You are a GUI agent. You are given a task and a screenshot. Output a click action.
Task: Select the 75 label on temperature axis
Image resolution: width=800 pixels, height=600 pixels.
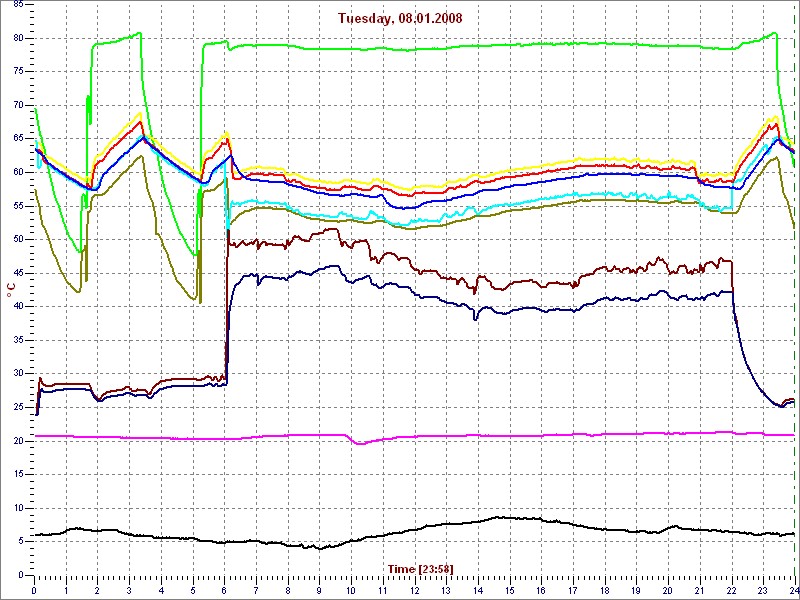click(17, 72)
